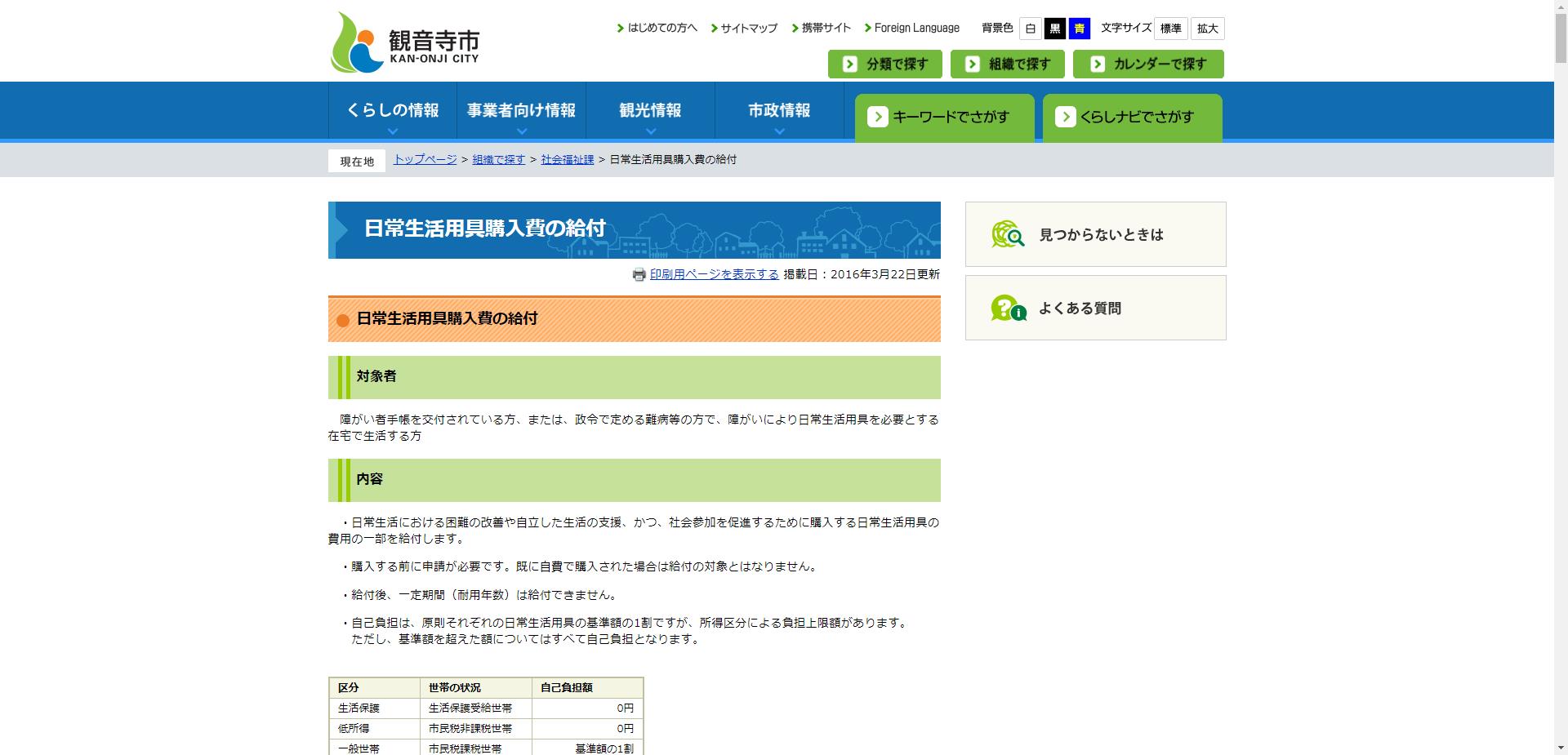This screenshot has height=755, width=1568.
Task: Click the arrow icon on 分類で探す button
Action: pos(851,64)
